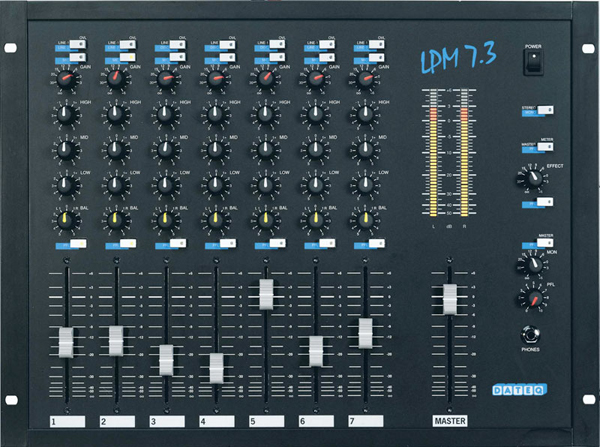Toggle channel 7 PFL switch below BAL
This screenshot has width=600, height=447.
point(377,243)
